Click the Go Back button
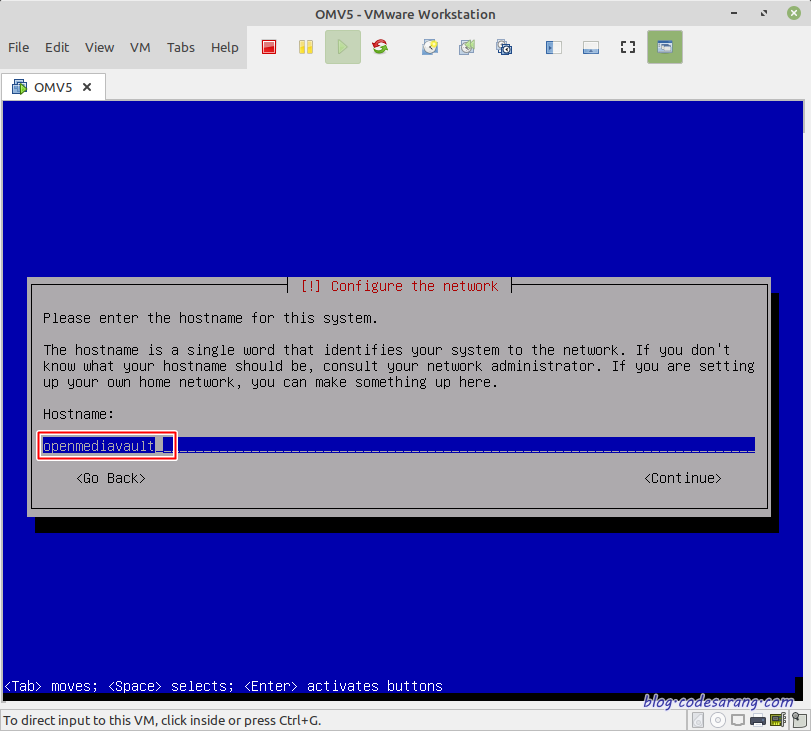 (x=111, y=478)
